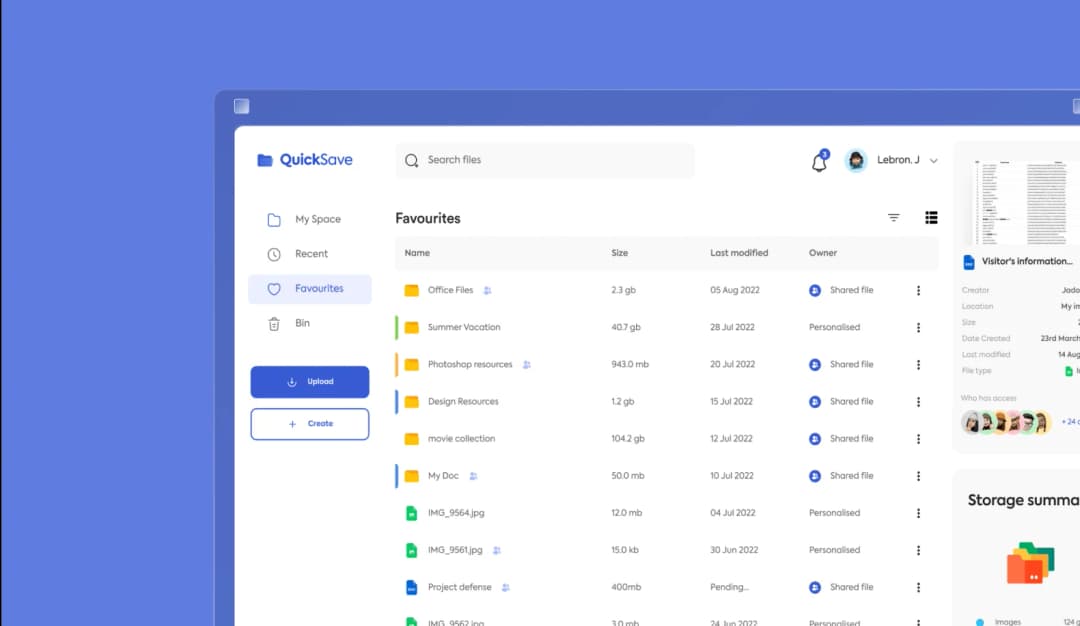Click the folders illustration under Storage summary
This screenshot has width=1080, height=626.
[x=1030, y=562]
